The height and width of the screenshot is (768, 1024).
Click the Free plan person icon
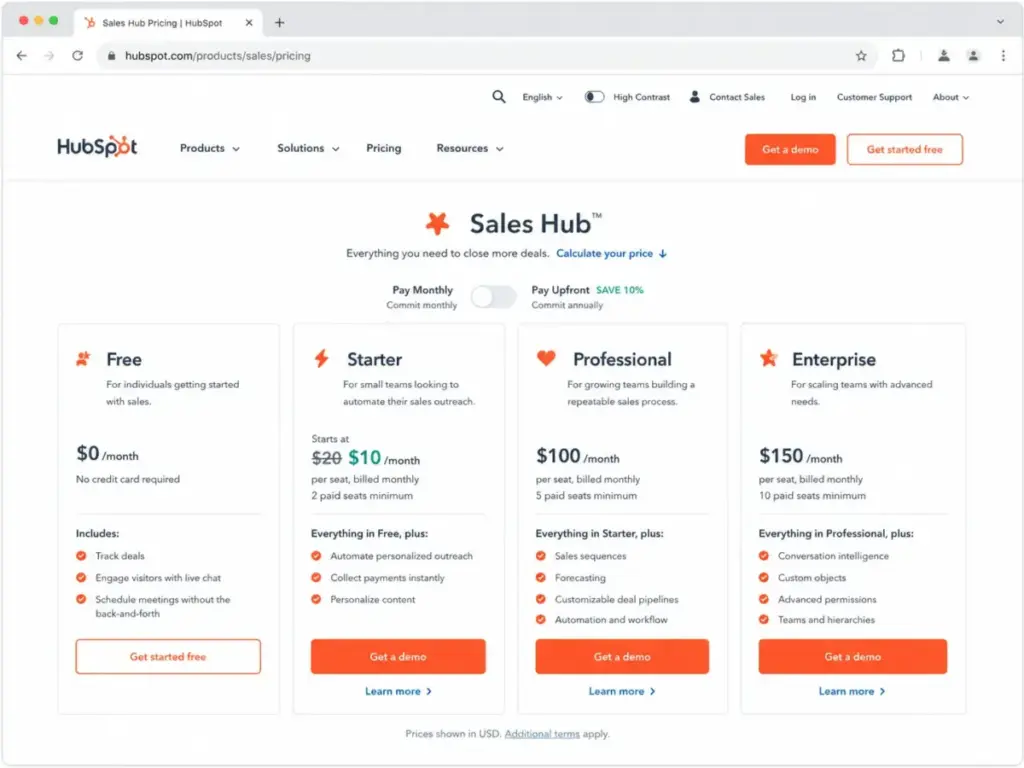pos(83,359)
